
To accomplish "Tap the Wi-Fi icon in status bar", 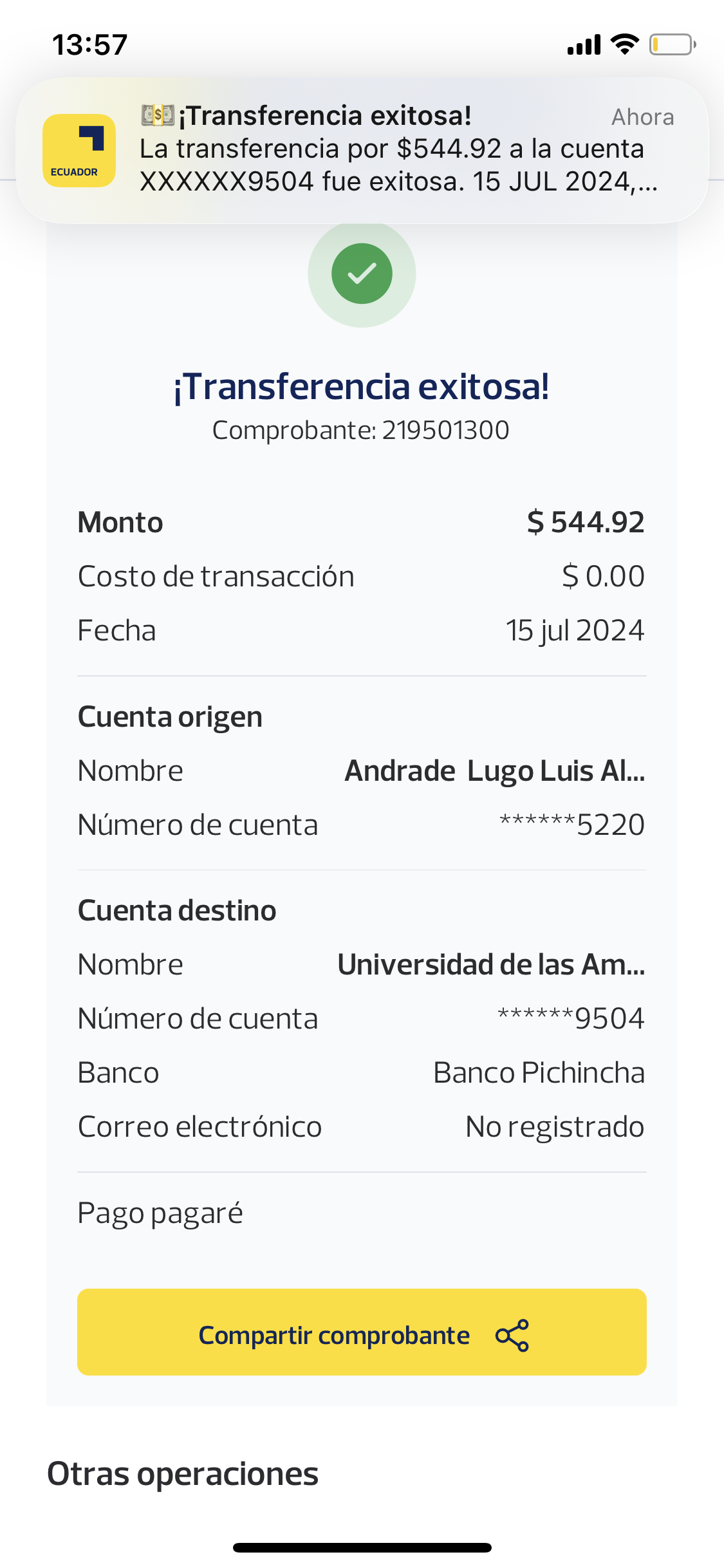I will pyautogui.click(x=624, y=44).
